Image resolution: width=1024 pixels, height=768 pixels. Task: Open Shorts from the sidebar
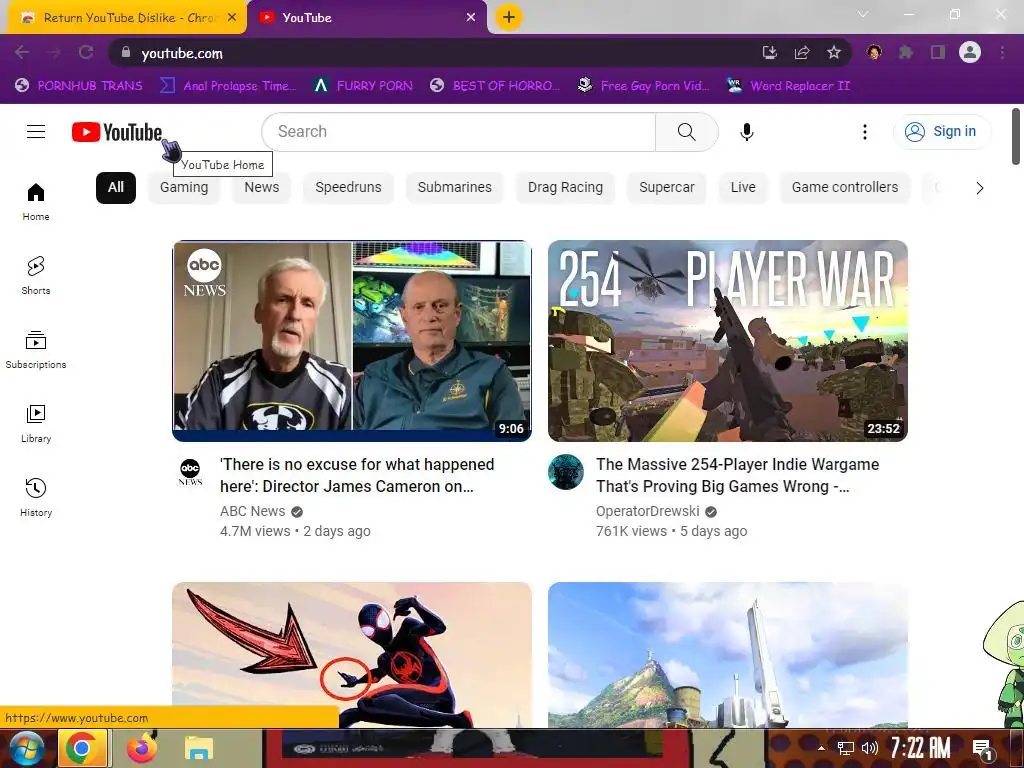(36, 276)
